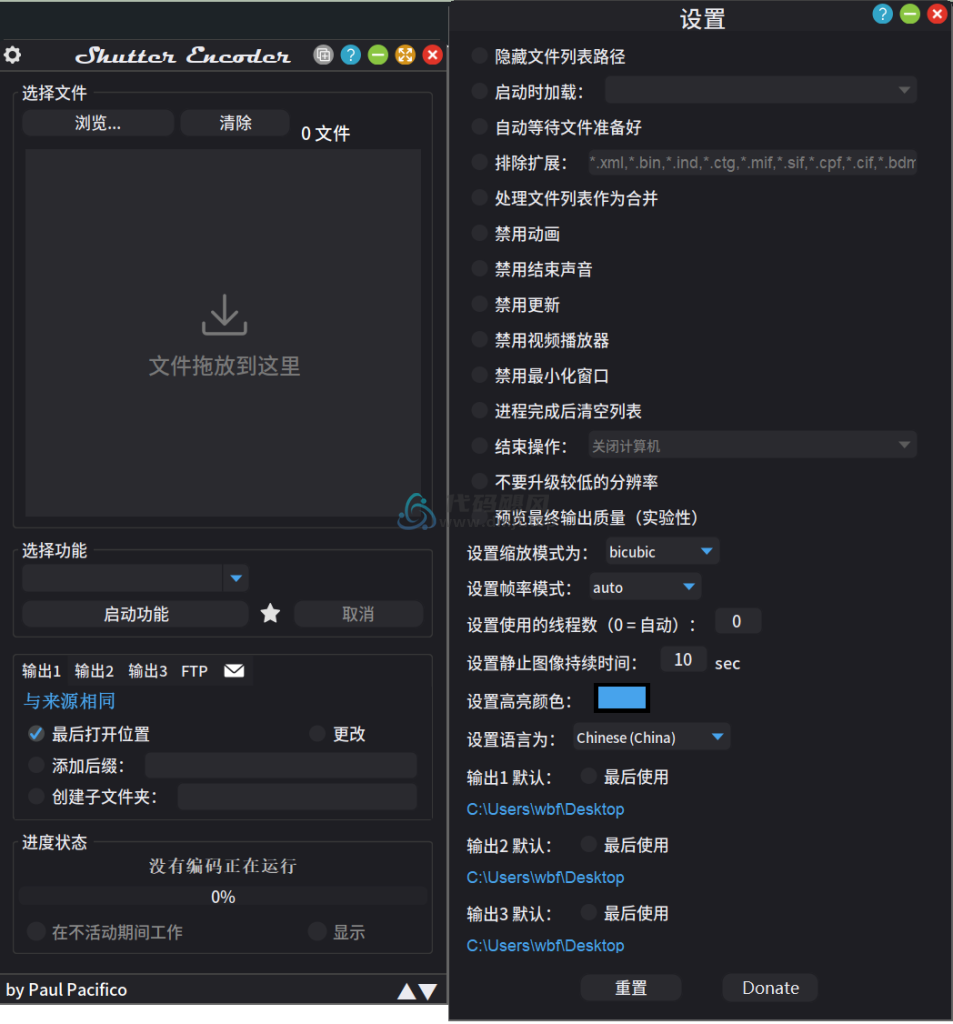The width and height of the screenshot is (953, 1024).
Task: Click the 文件拖放到这里 drop area
Action: coord(223,333)
